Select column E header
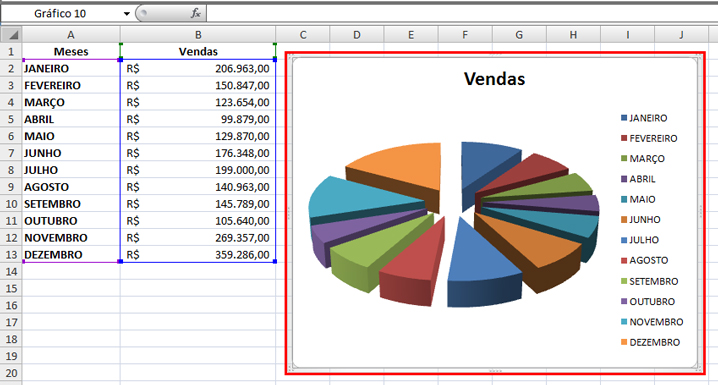Image resolution: width=718 pixels, height=385 pixels. (x=411, y=35)
